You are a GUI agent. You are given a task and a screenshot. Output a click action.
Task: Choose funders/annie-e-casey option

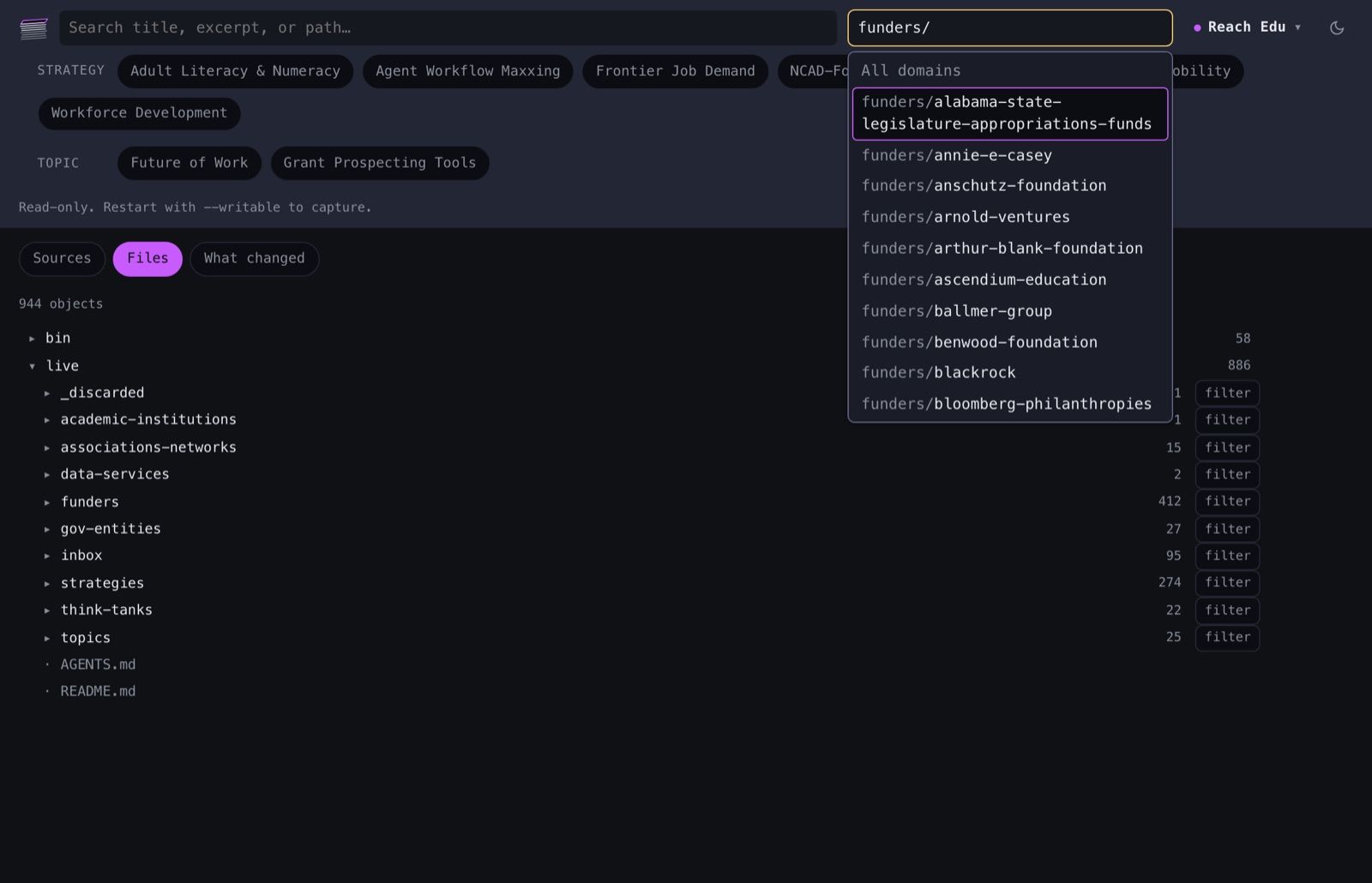pos(1009,155)
